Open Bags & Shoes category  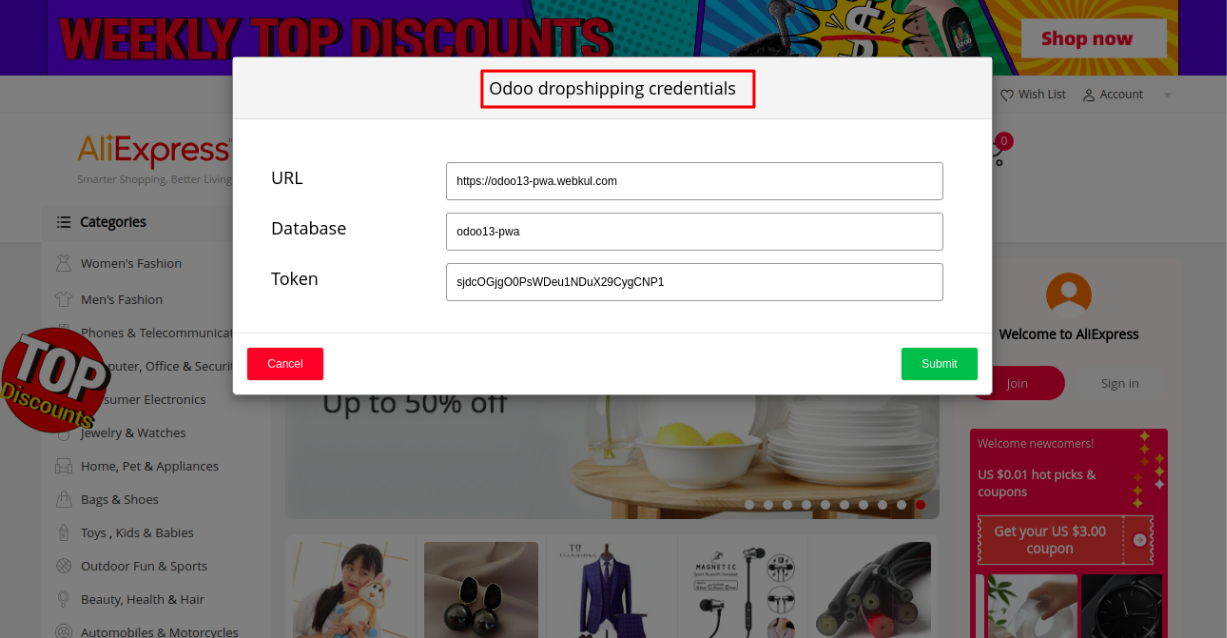coord(120,500)
